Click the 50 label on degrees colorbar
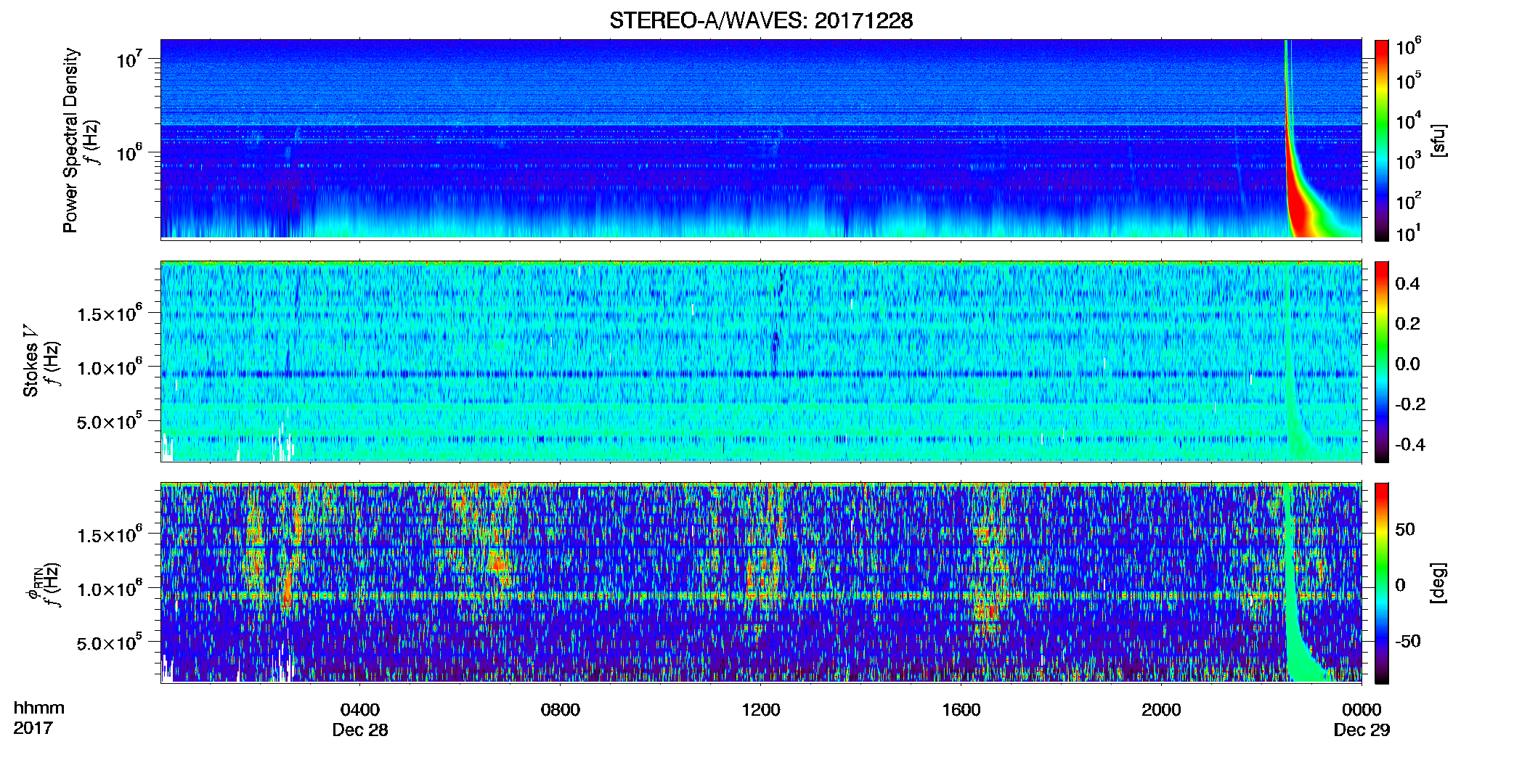Screen dimensions: 1522x784 1405,529
